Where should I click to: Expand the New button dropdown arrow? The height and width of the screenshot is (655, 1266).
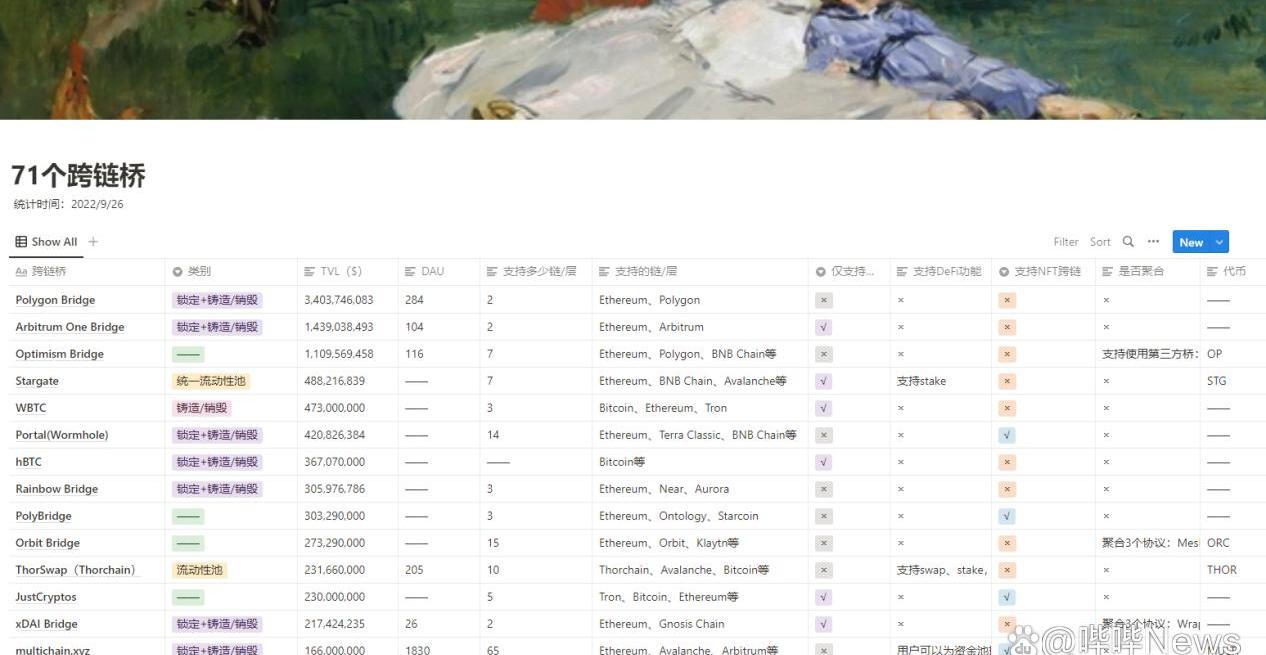pyautogui.click(x=1219, y=242)
